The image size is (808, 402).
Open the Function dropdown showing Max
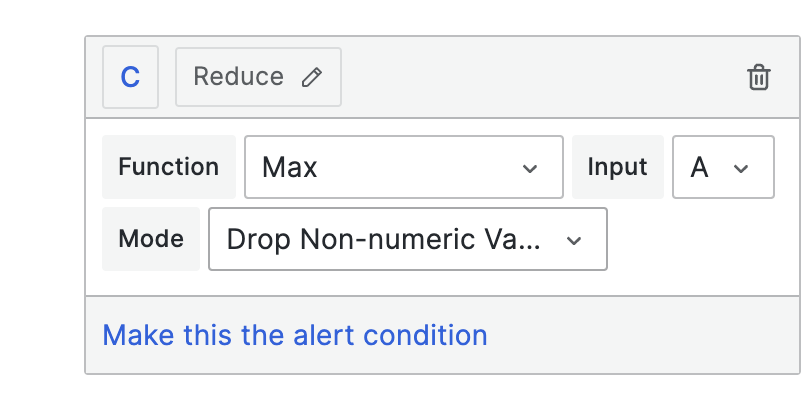403,167
